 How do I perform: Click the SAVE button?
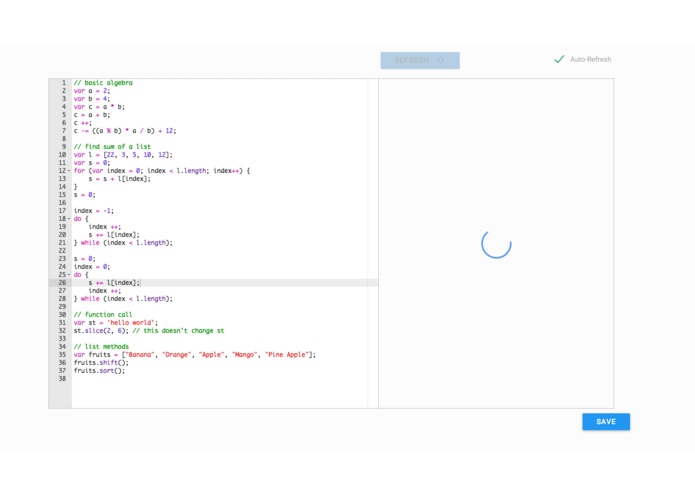[x=606, y=421]
